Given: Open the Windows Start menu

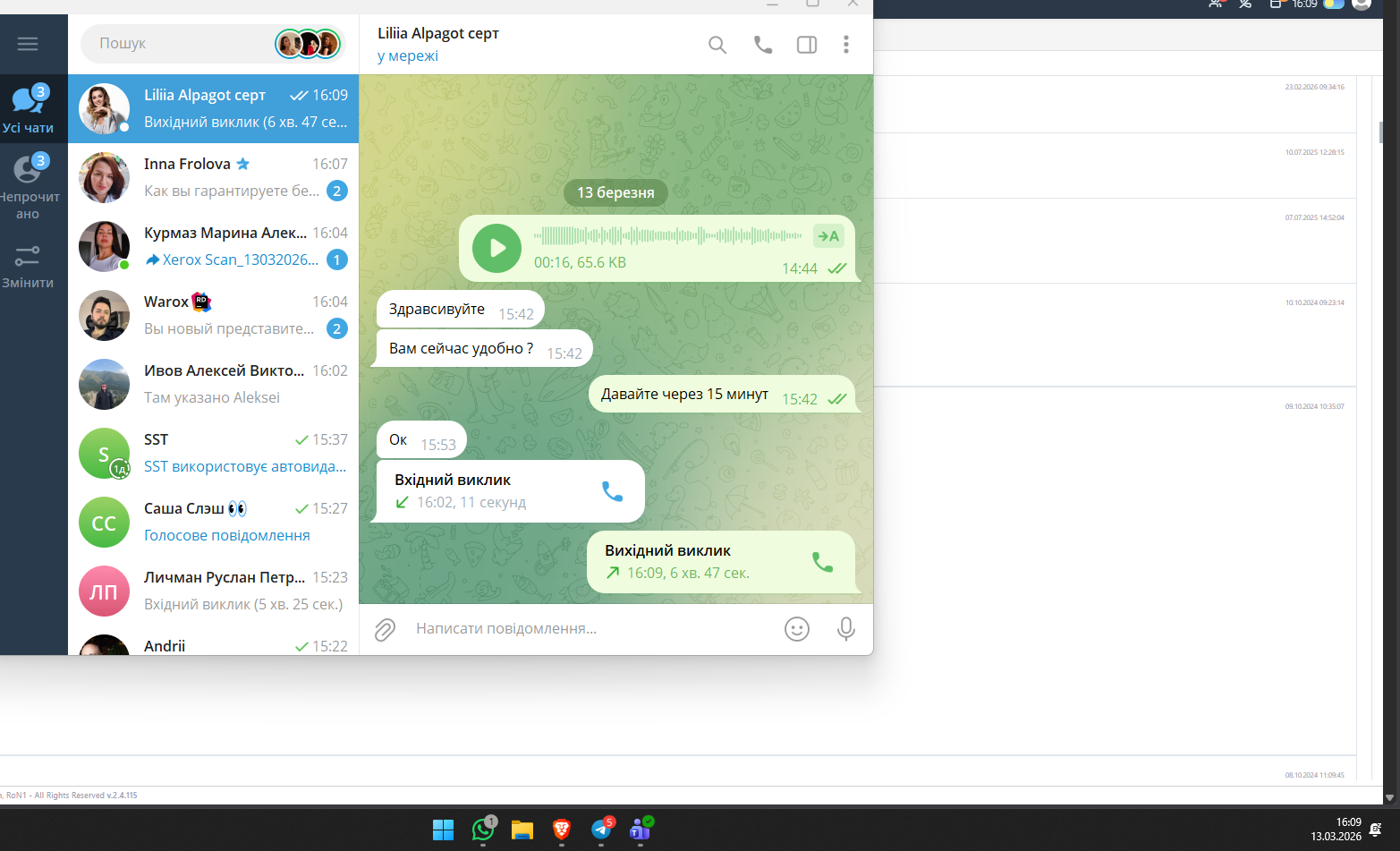Looking at the screenshot, I should (x=443, y=830).
